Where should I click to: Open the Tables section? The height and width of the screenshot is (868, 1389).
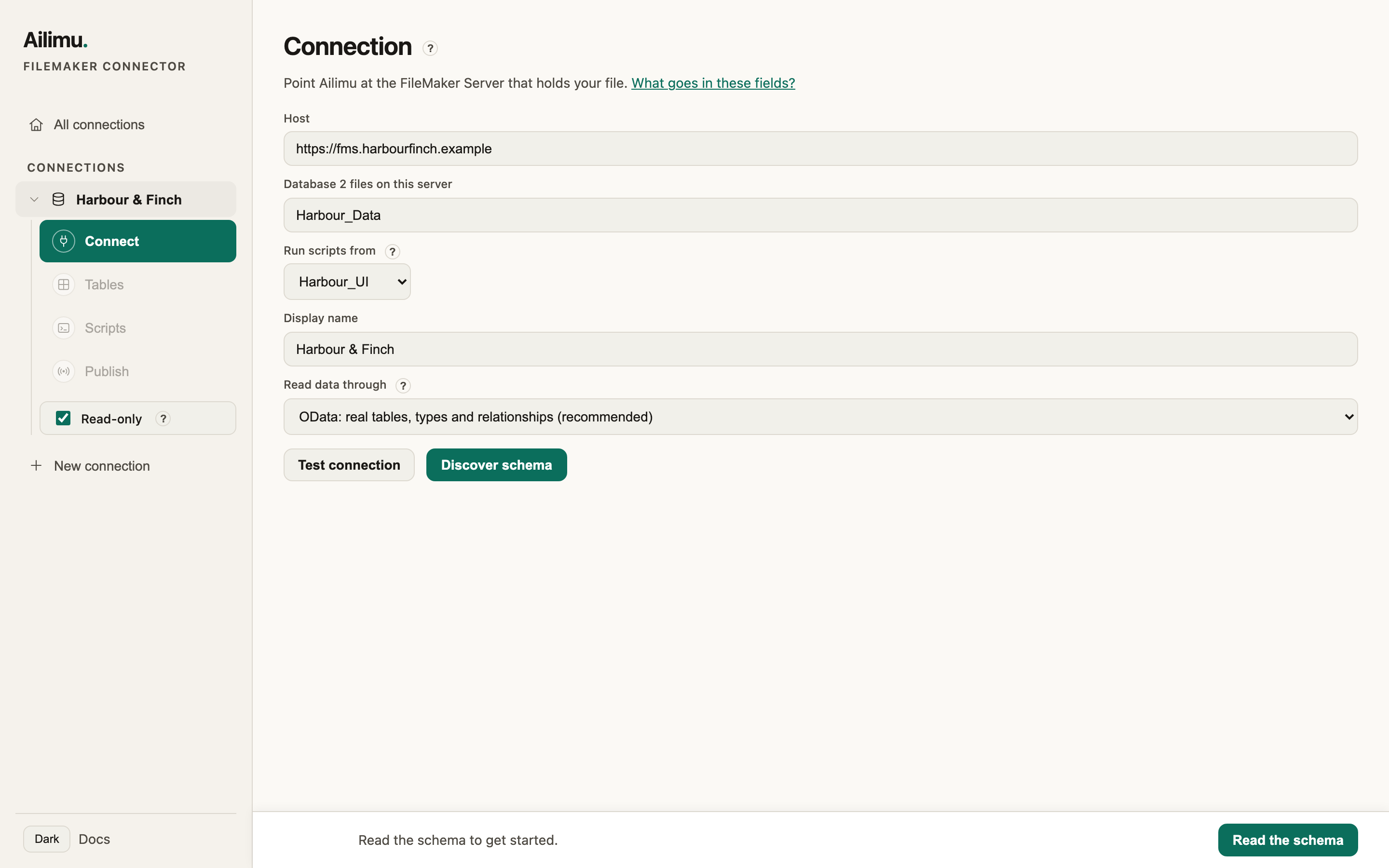(x=138, y=285)
